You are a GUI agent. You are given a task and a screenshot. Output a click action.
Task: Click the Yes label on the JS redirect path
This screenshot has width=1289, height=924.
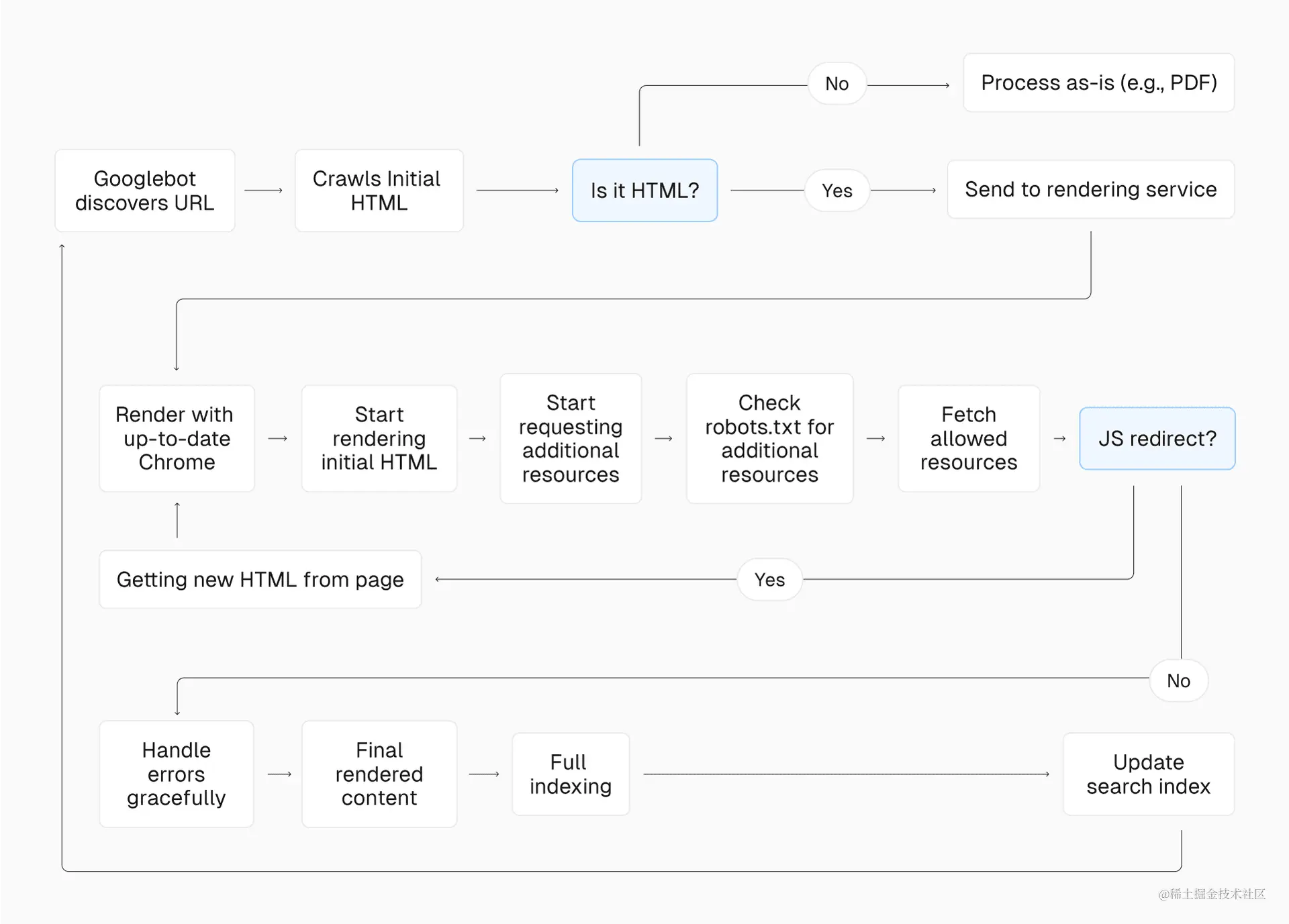click(769, 579)
